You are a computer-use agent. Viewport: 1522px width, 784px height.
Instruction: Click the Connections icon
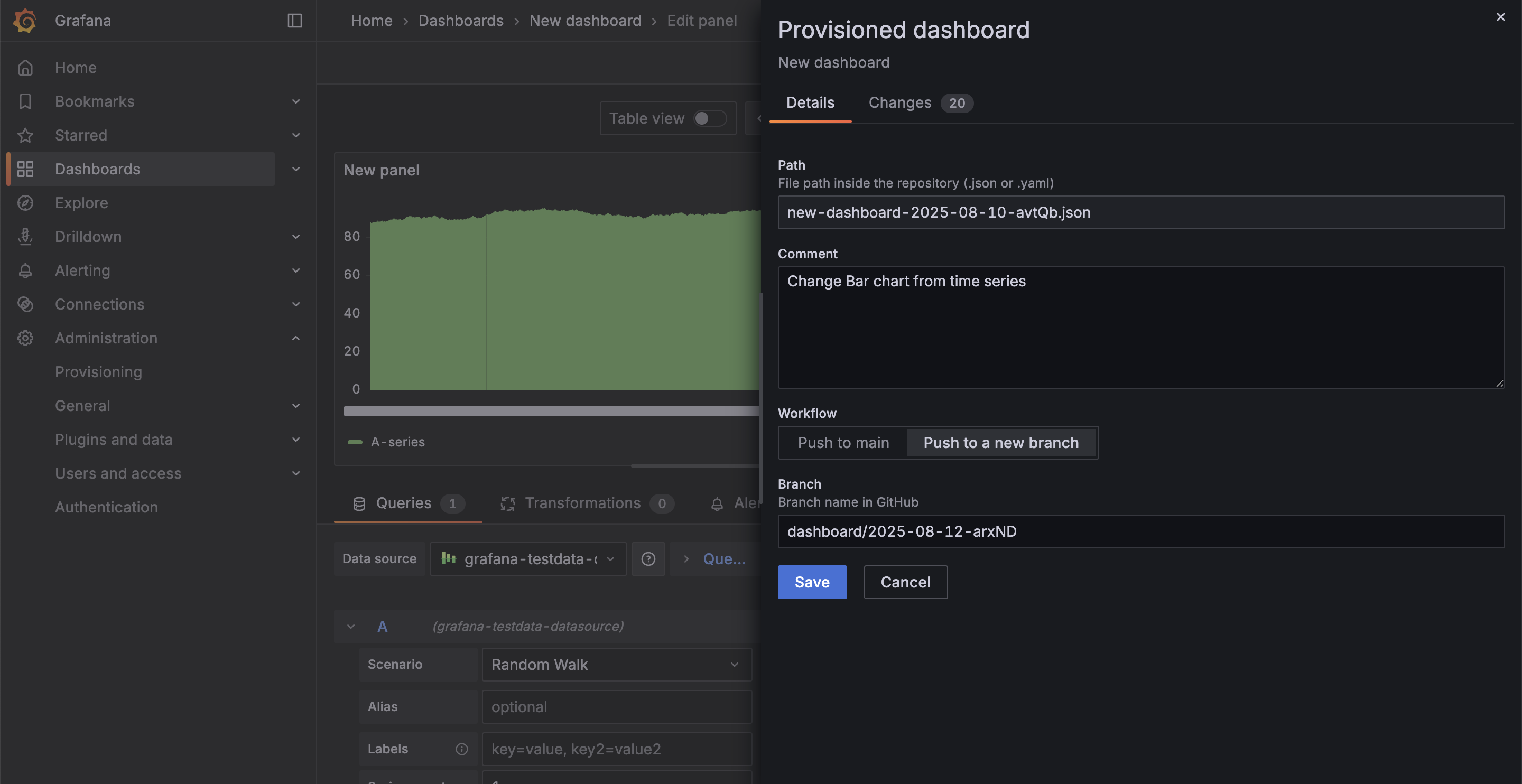tap(25, 304)
